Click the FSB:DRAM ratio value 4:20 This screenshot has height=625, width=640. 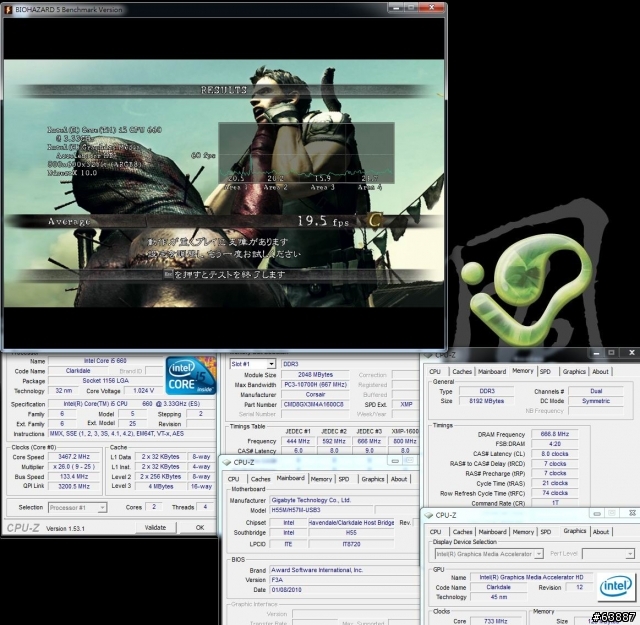point(555,444)
